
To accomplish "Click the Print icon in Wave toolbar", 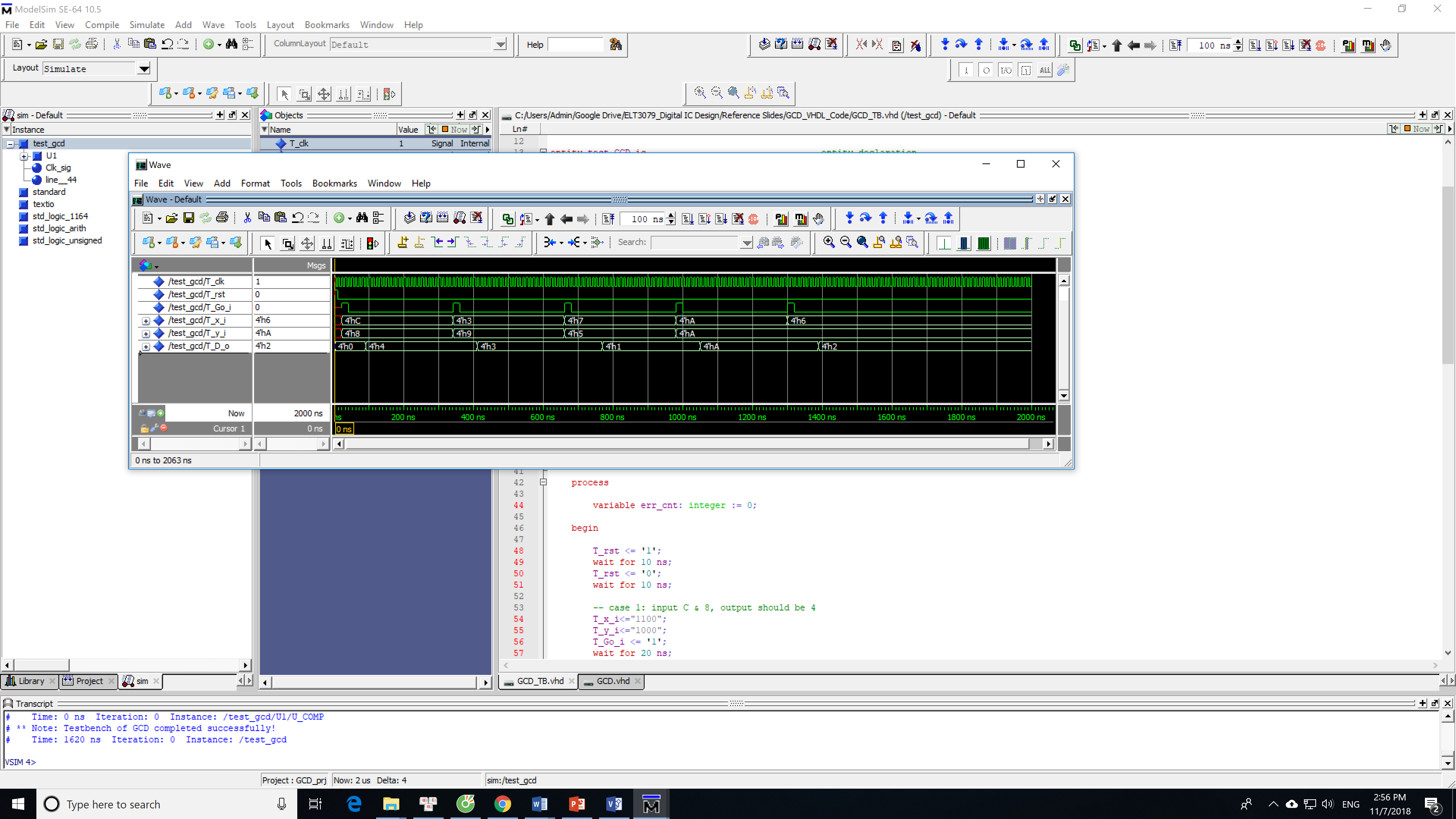I will click(222, 218).
